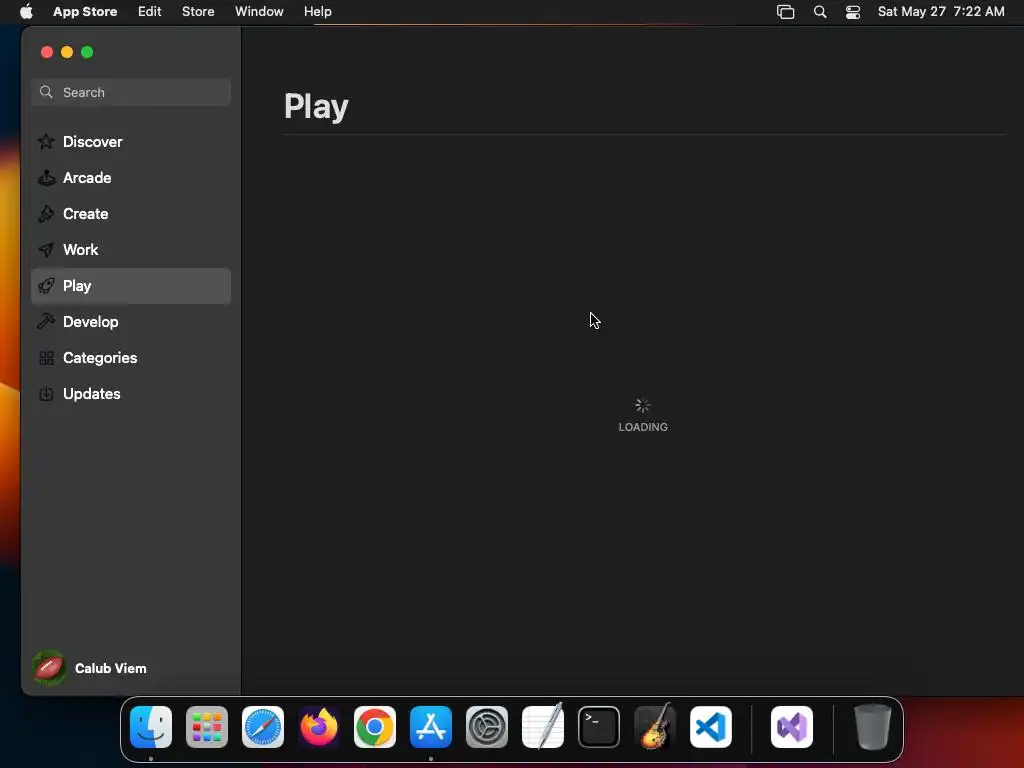Select the Arcade sidebar label
The height and width of the screenshot is (768, 1024).
pos(87,178)
